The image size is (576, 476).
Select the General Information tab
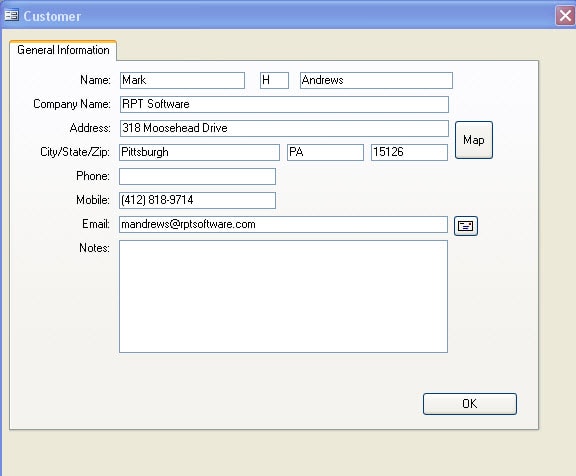click(63, 50)
